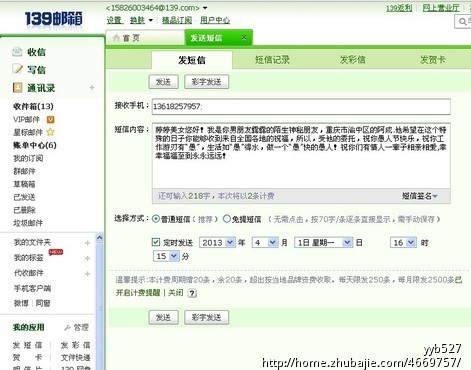Click the 写信 compose pencil icon
This screenshot has width=471, height=370.
click(17, 69)
